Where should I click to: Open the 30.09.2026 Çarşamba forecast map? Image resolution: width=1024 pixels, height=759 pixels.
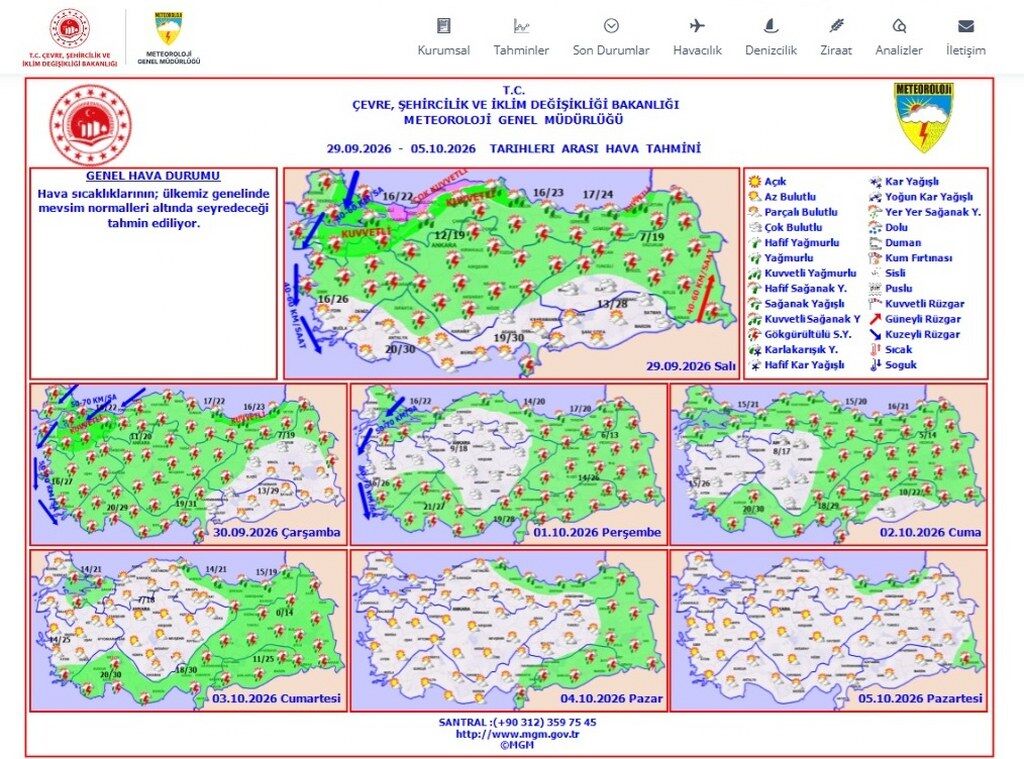pyautogui.click(x=189, y=464)
